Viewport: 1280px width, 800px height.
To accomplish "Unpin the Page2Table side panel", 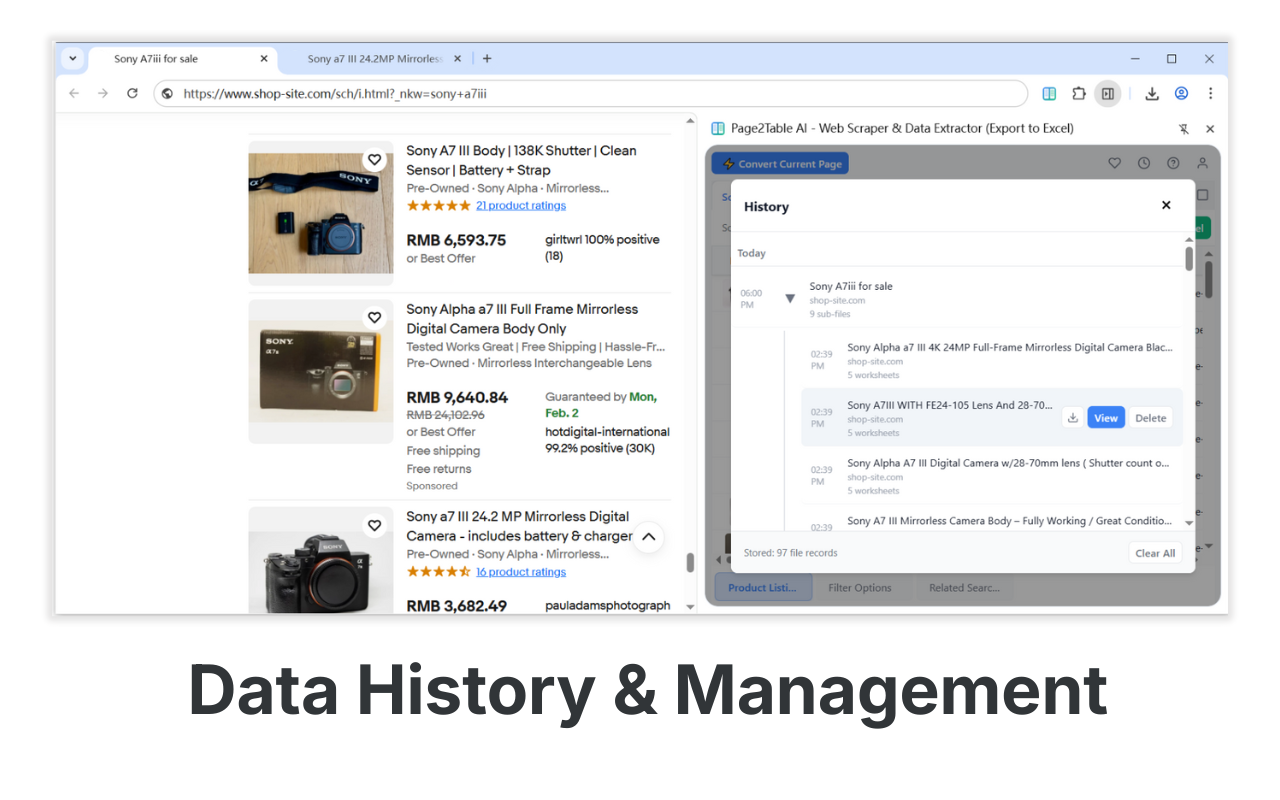I will click(1184, 129).
